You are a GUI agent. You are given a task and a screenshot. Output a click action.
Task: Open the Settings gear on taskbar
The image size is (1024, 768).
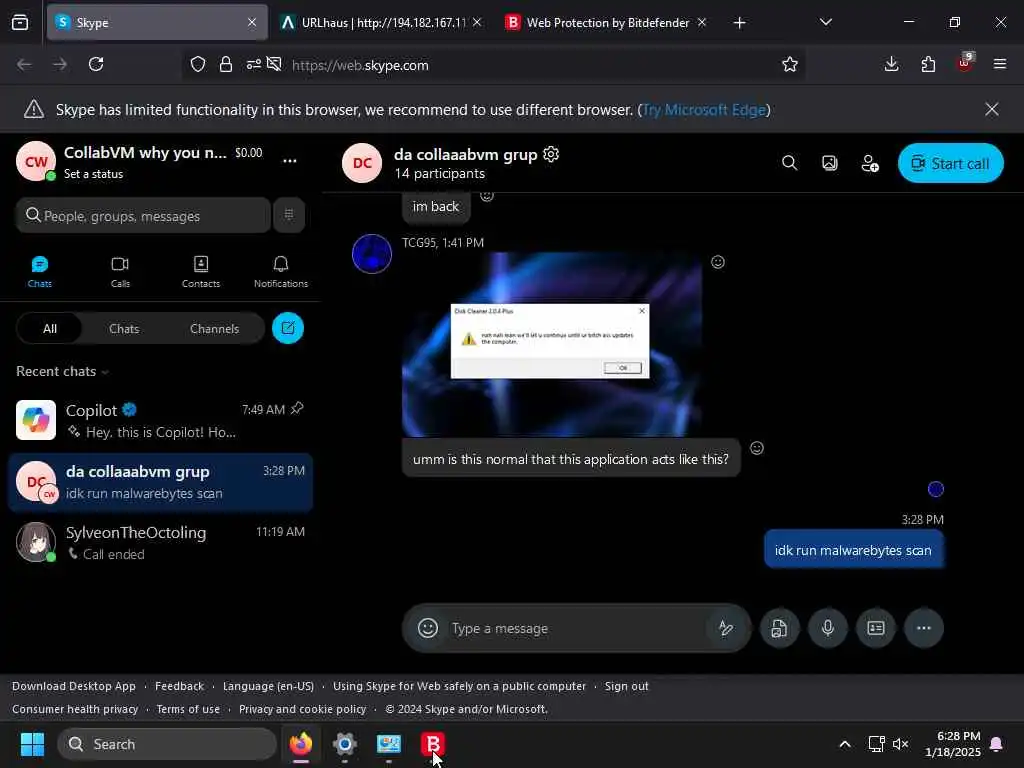click(x=345, y=744)
